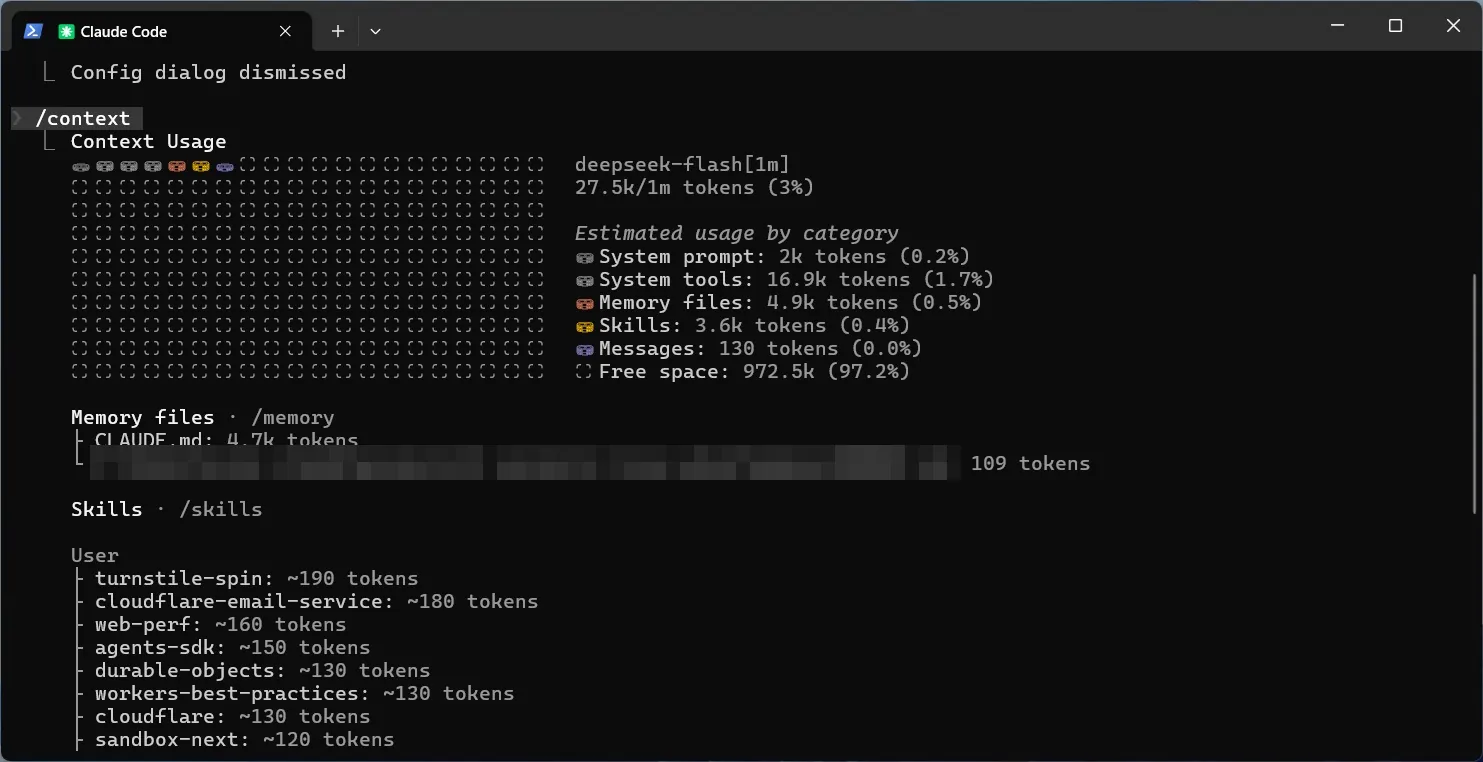Click the "Skills" section heading

pyautogui.click(x=106, y=509)
